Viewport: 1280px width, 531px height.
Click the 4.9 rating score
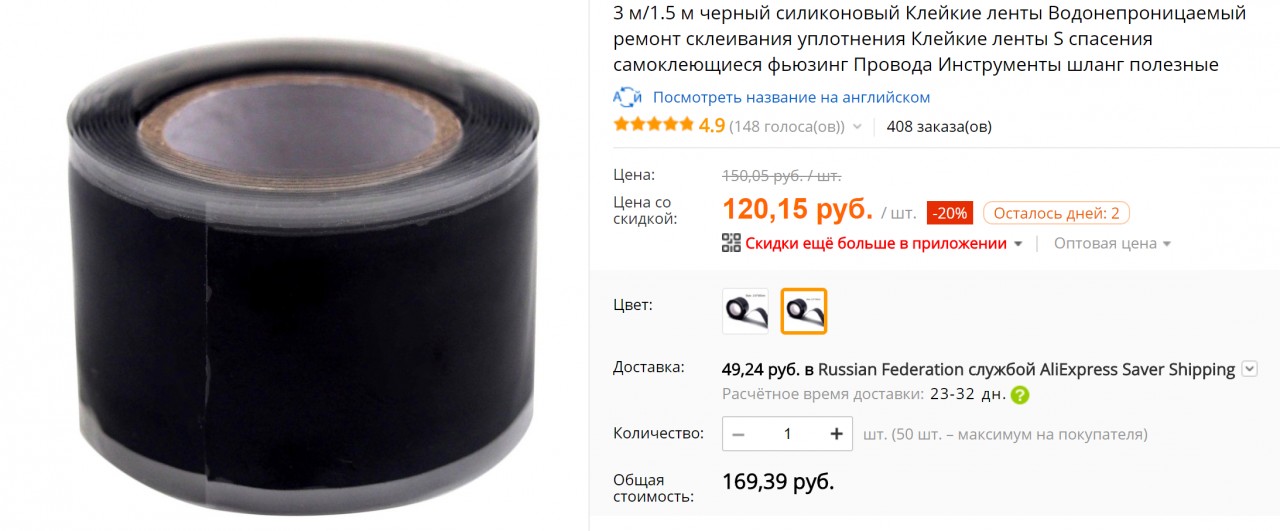(x=711, y=126)
